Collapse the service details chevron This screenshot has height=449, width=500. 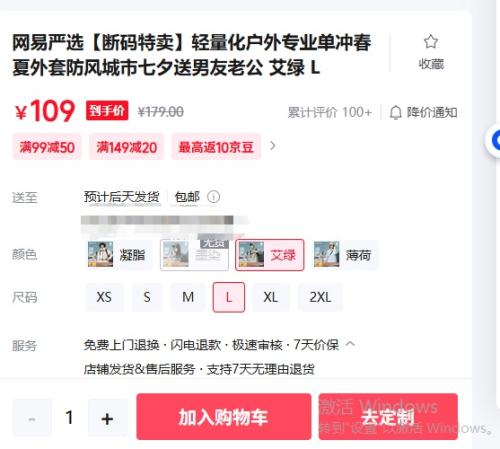pyautogui.click(x=350, y=344)
